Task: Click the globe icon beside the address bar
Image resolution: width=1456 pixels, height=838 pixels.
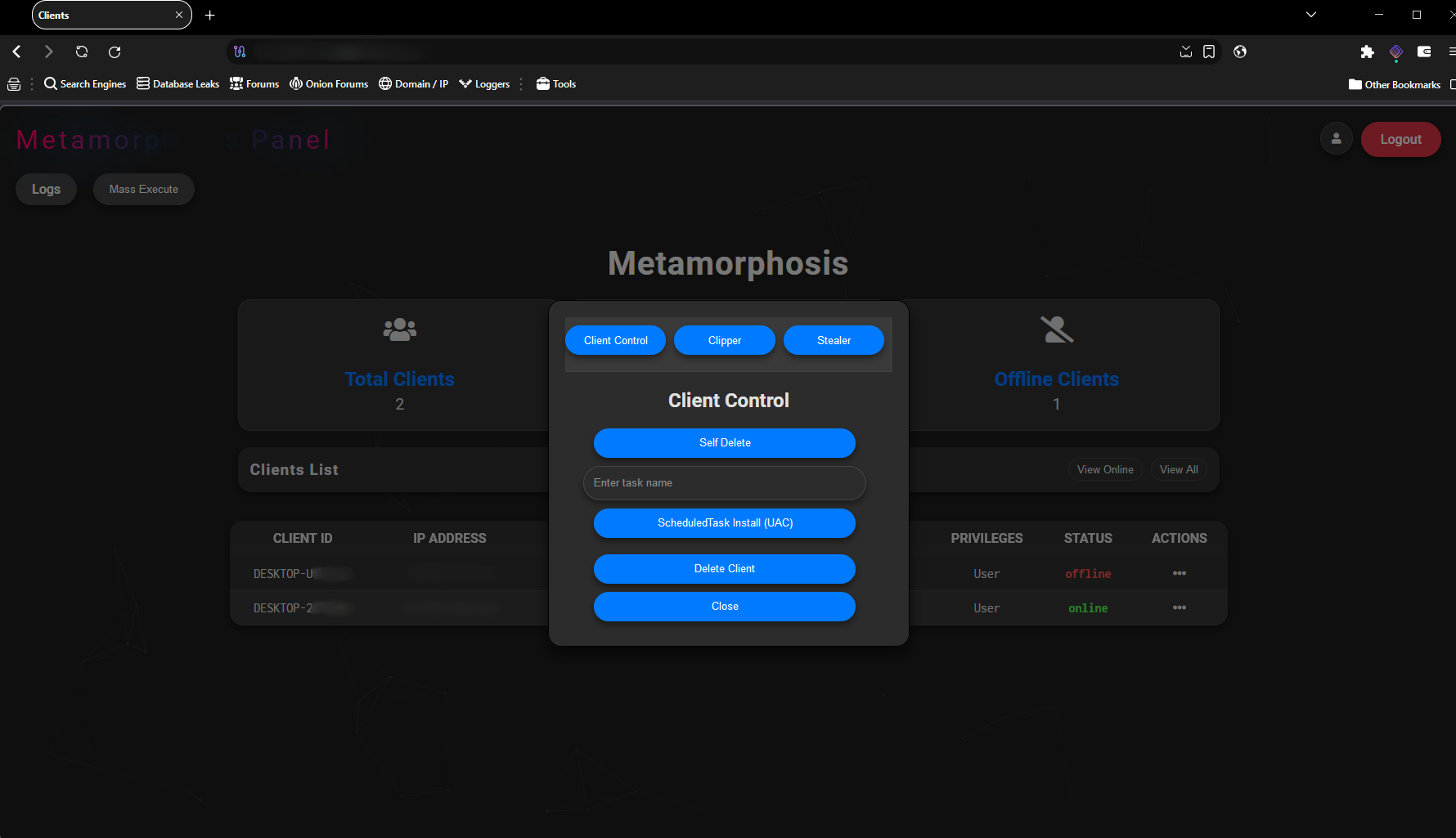Action: pos(1240,52)
